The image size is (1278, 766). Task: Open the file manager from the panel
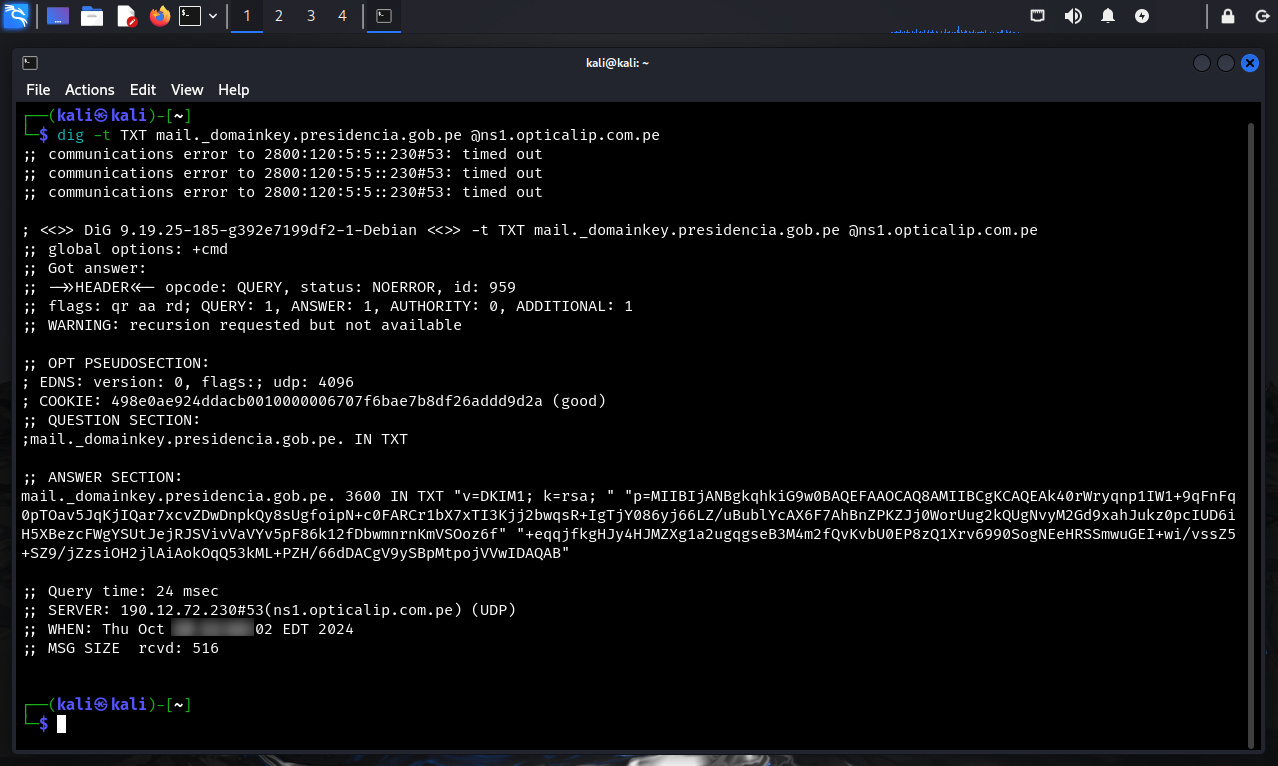92,16
